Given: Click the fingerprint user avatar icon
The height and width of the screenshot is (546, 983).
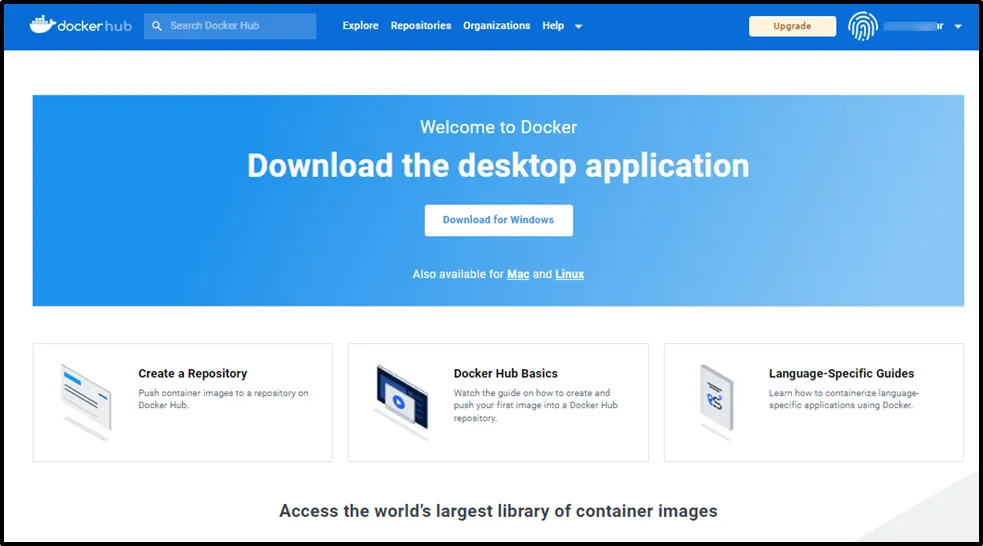Looking at the screenshot, I should pos(862,26).
